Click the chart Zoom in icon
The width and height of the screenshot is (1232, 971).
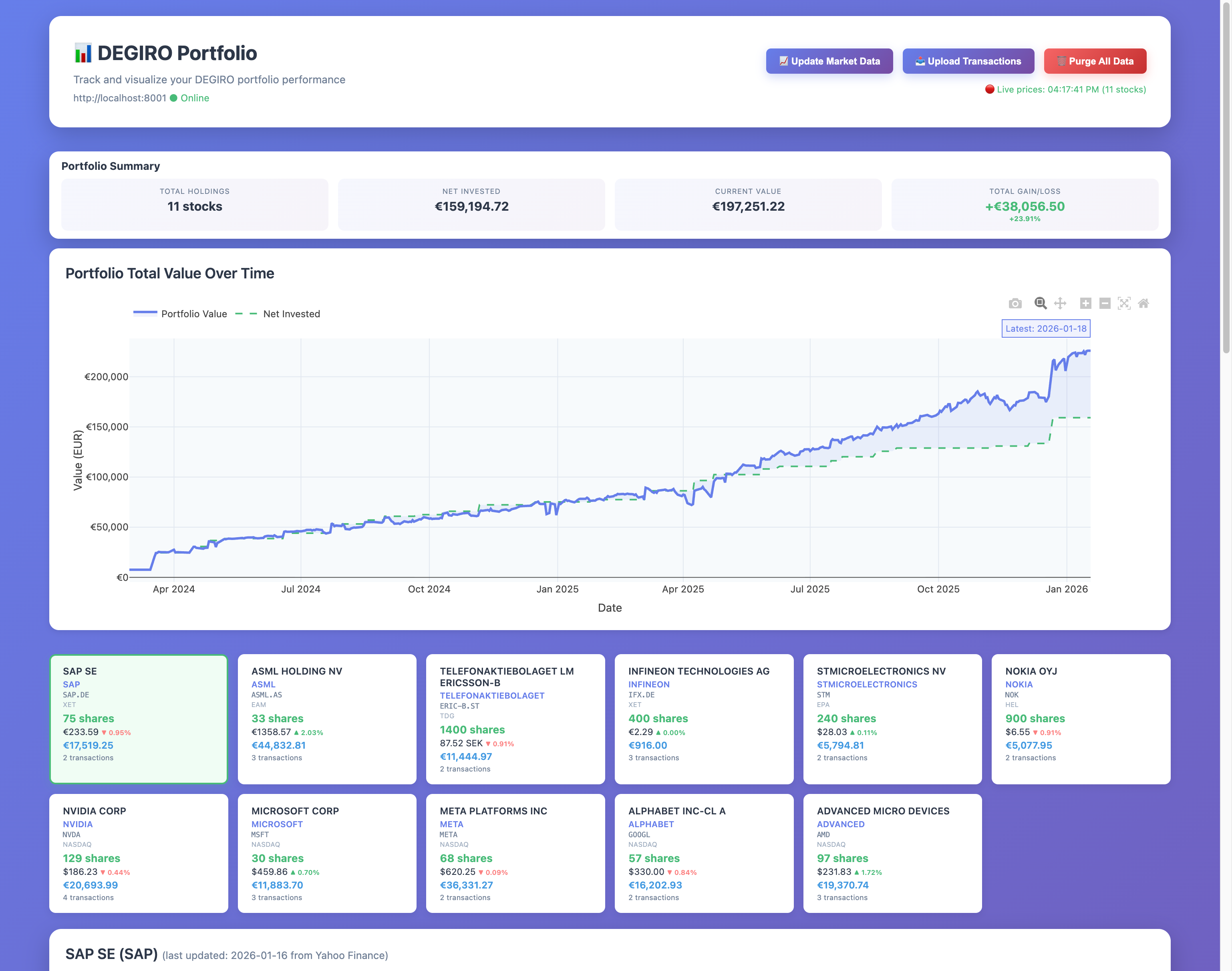point(1085,304)
